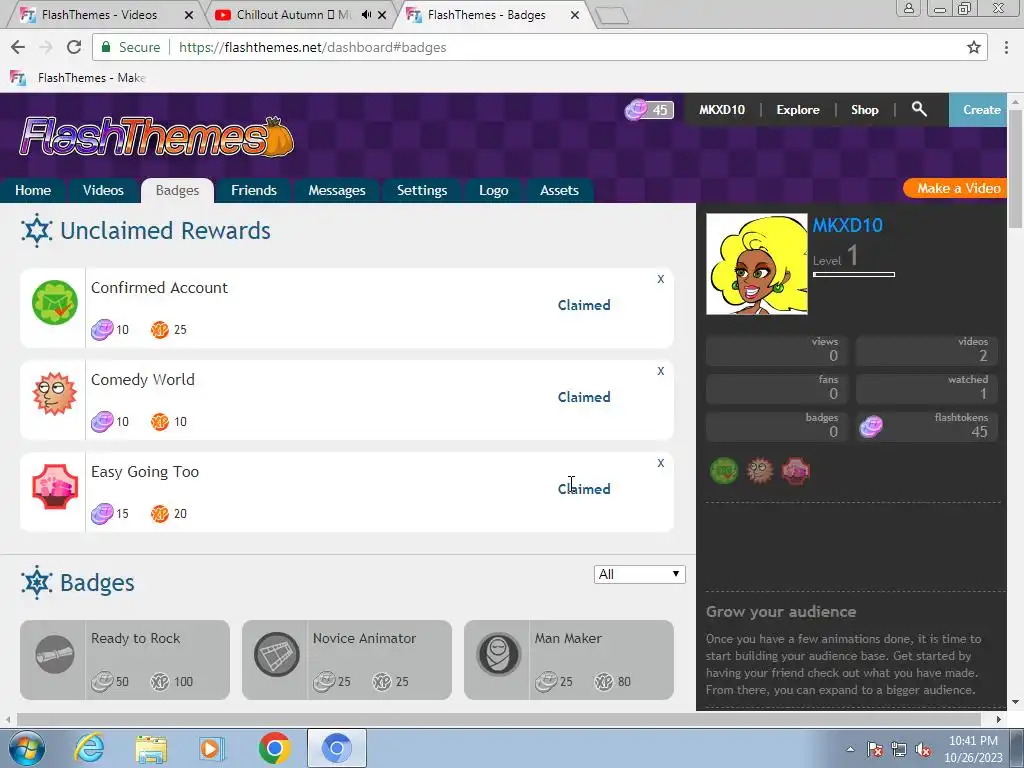The width and height of the screenshot is (1024, 768).
Task: Dismiss the Confirmed Account reward
Action: [x=661, y=279]
